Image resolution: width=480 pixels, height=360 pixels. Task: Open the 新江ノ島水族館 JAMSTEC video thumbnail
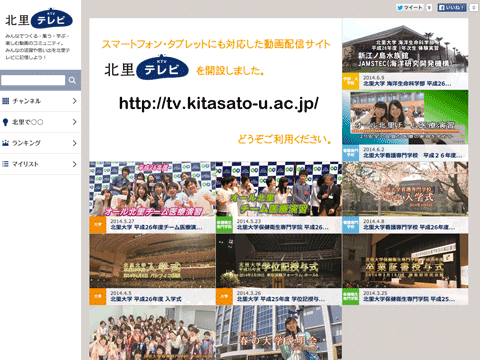tap(405, 46)
